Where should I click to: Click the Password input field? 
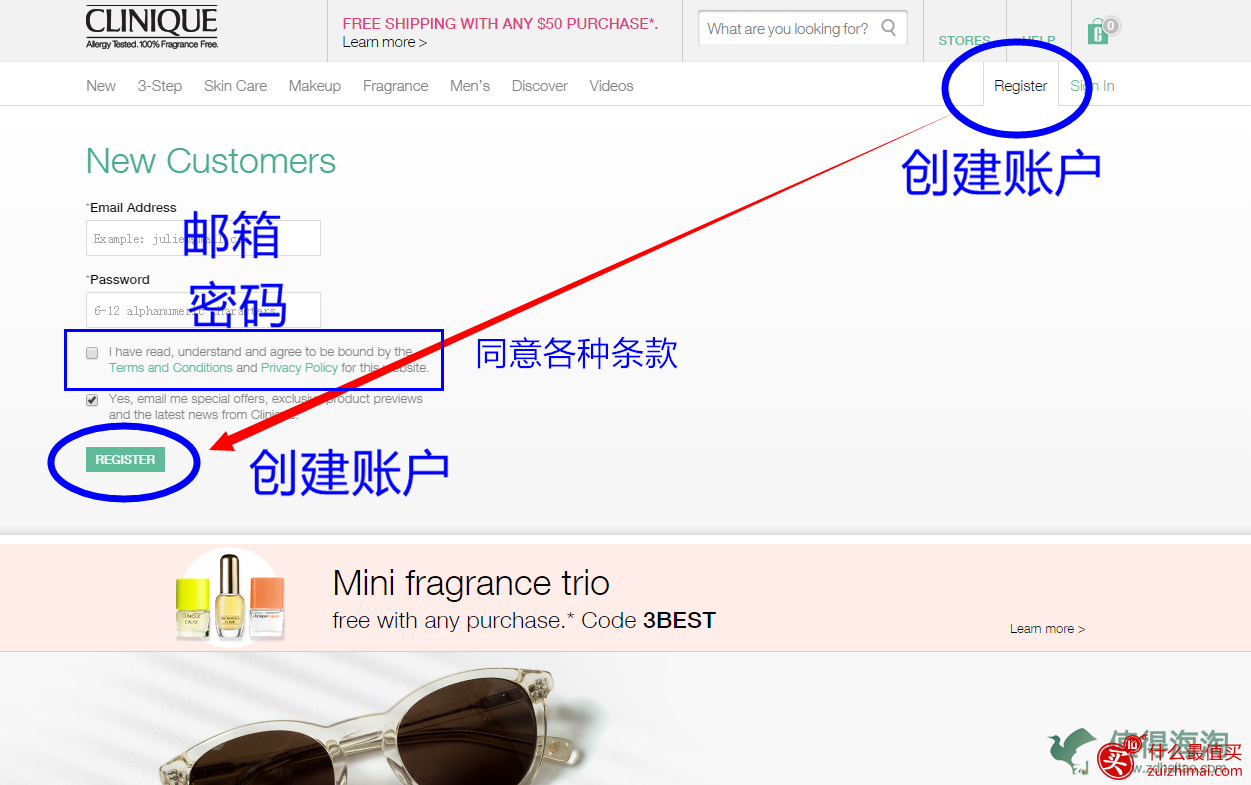(203, 310)
